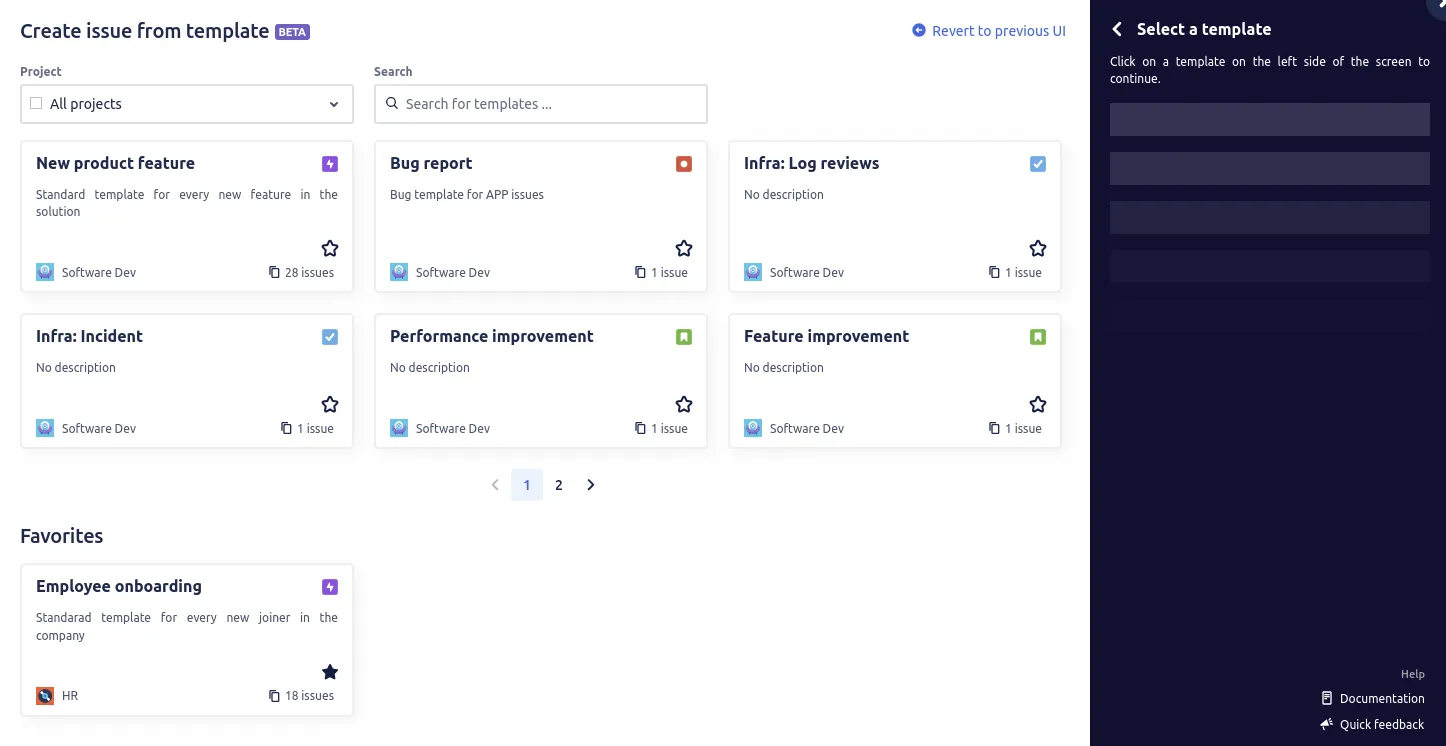Click the 18 issues count text

[x=309, y=696]
